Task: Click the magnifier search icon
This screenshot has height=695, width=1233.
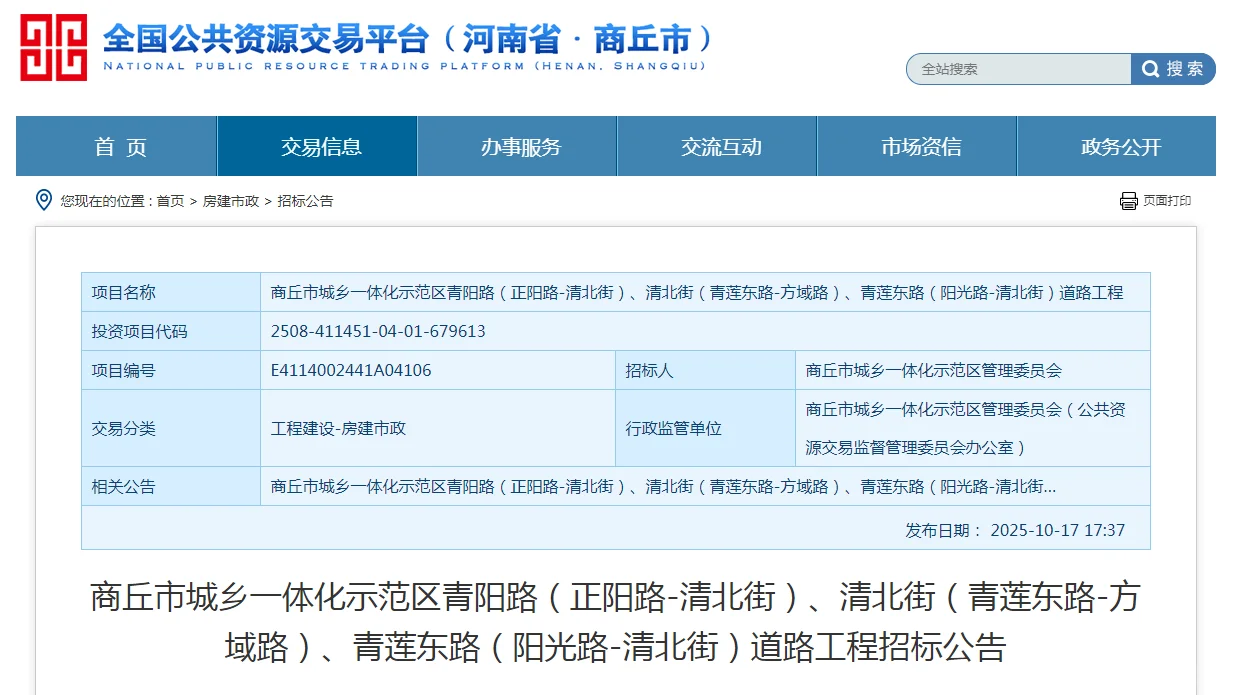Action: pyautogui.click(x=1150, y=69)
